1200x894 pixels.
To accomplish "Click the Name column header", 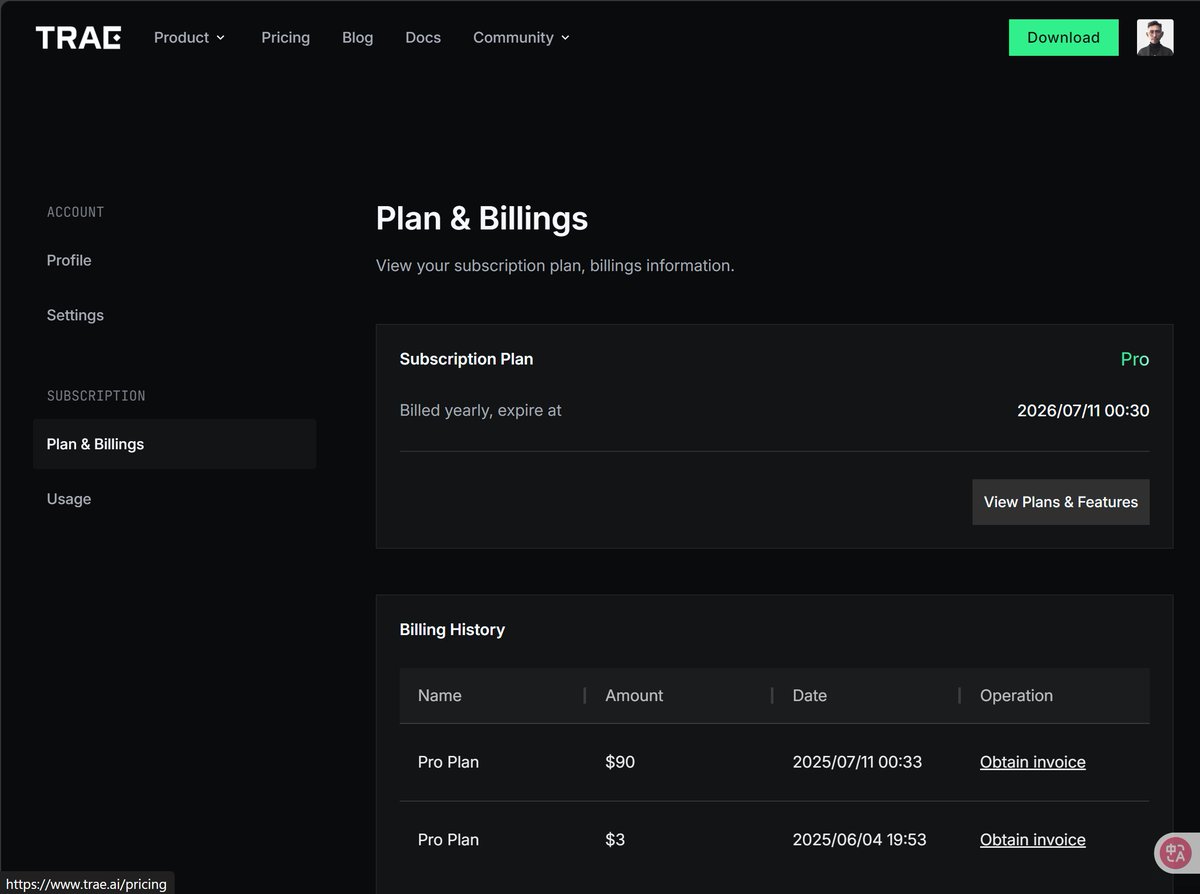I will click(x=440, y=696).
